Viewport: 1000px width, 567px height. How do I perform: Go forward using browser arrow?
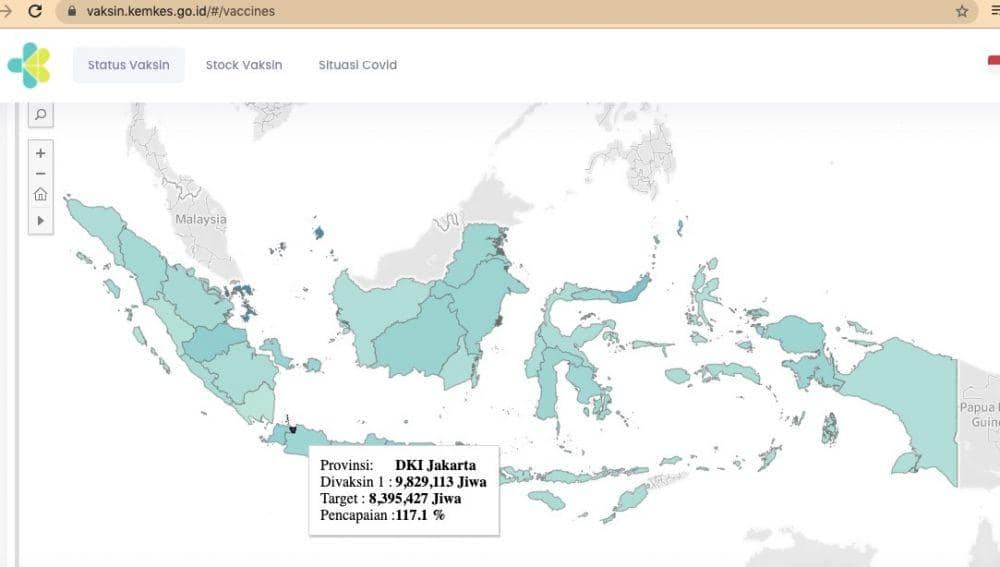(x=4, y=12)
